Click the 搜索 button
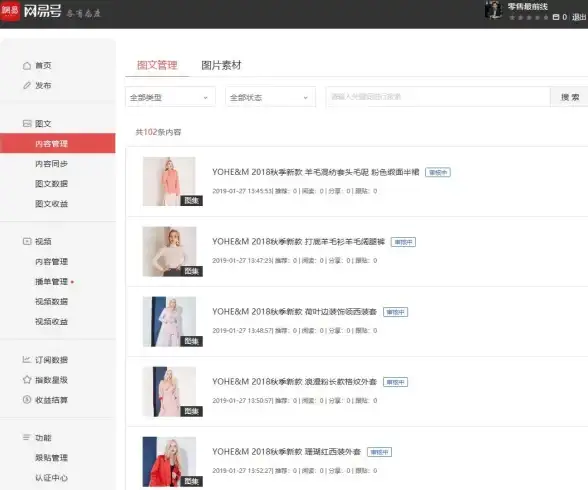This screenshot has height=490, width=588. coord(569,97)
